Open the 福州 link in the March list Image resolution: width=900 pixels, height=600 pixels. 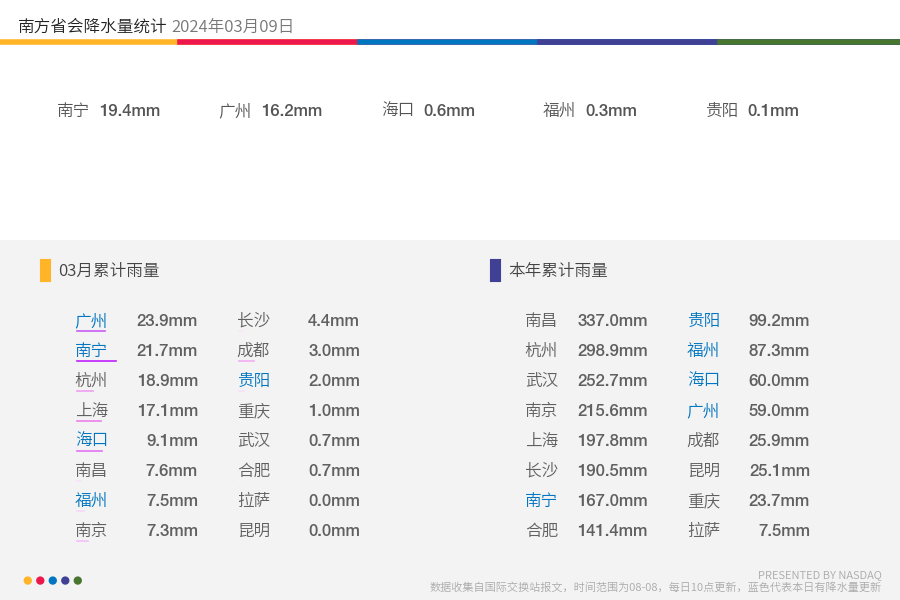tap(91, 500)
